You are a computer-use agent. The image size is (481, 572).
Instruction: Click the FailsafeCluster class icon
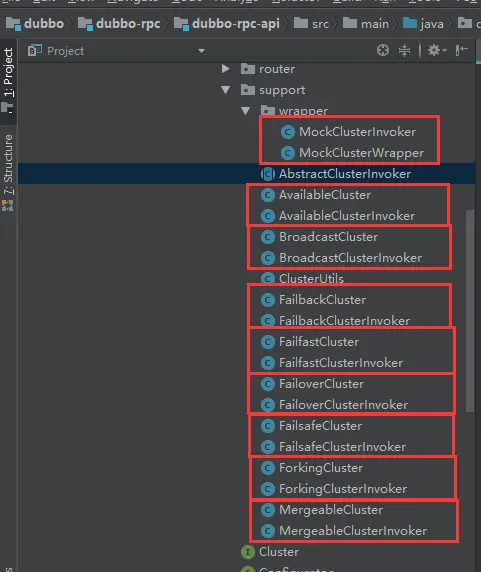[268, 426]
